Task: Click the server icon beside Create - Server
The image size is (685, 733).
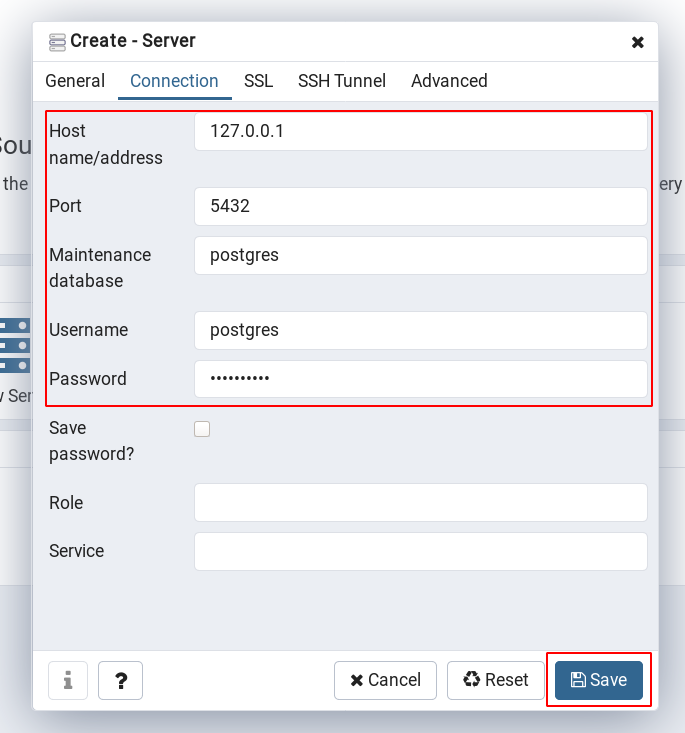Action: [57, 42]
